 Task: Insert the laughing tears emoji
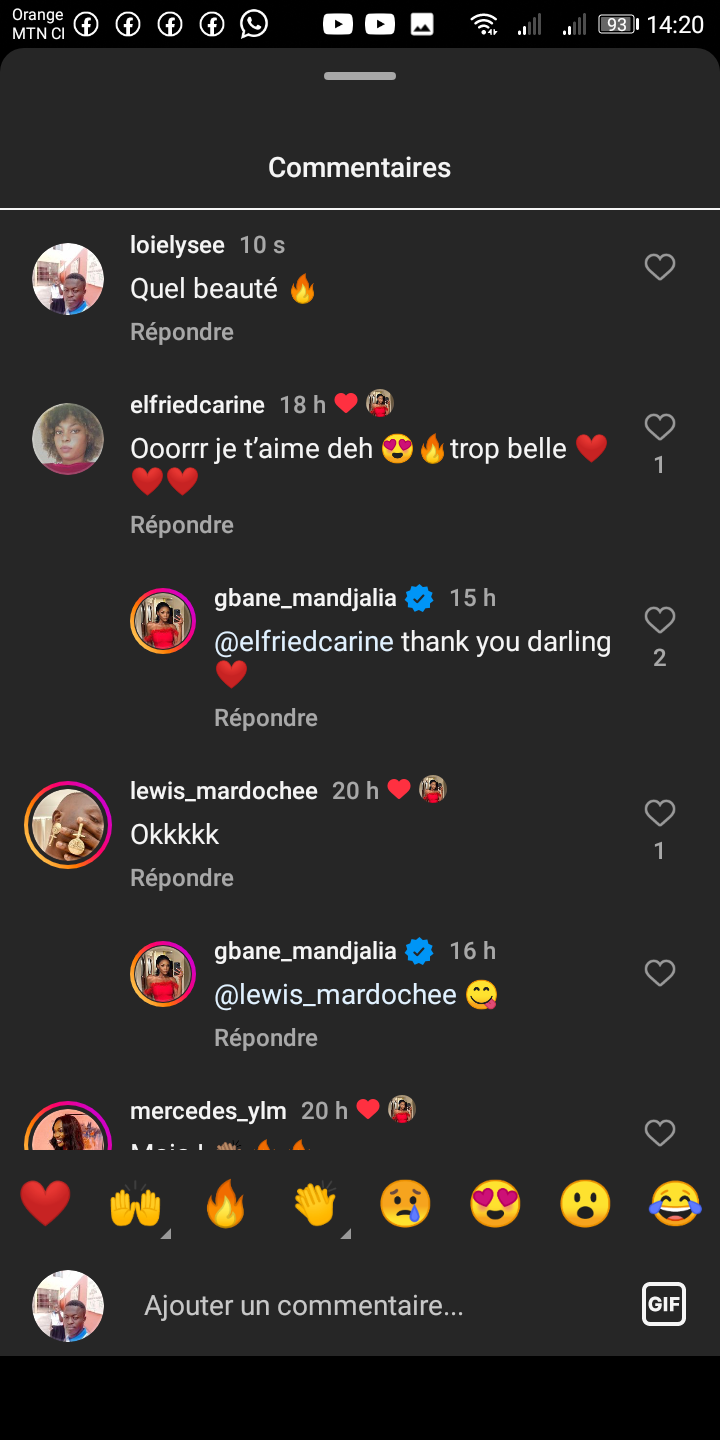pyautogui.click(x=675, y=1203)
